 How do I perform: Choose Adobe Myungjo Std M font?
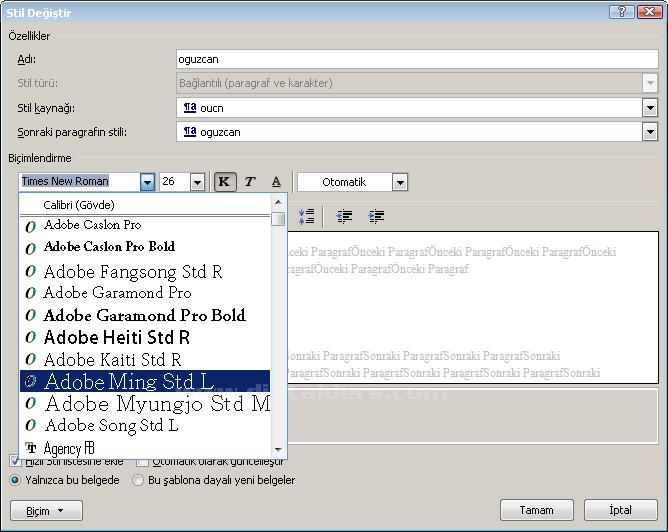[x=145, y=403]
